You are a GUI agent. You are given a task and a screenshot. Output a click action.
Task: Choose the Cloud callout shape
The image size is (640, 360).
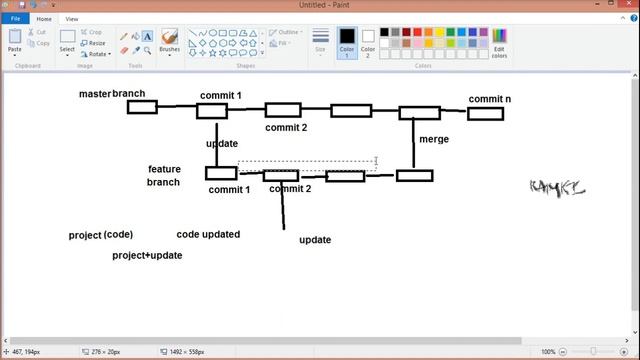point(253,53)
